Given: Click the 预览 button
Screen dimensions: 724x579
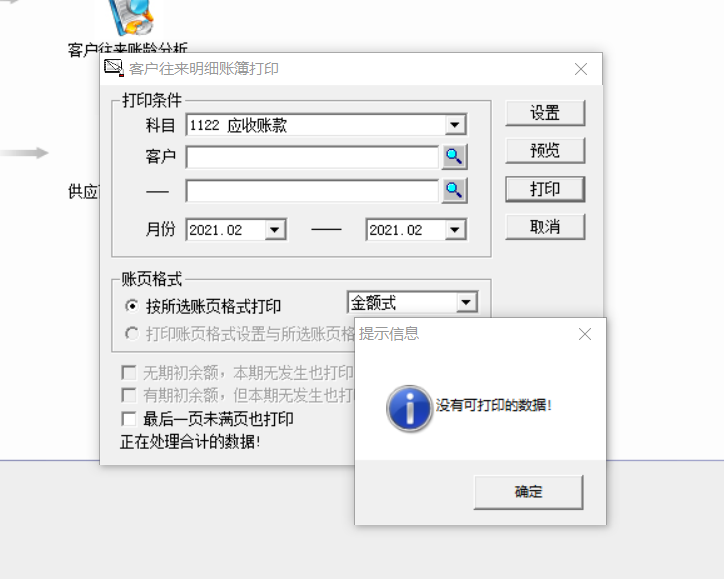Looking at the screenshot, I should point(545,151).
